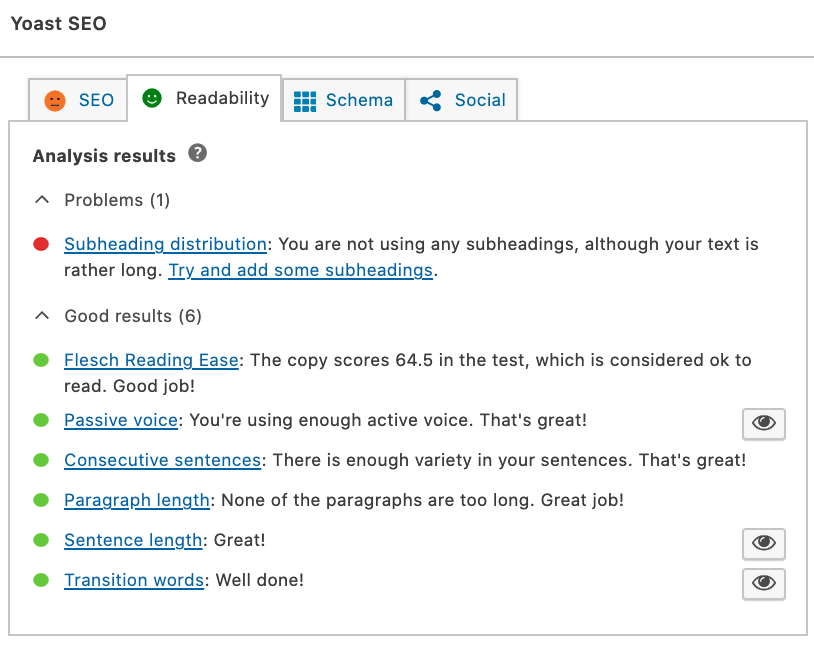Open the Subheading distribution link
814x650 pixels.
click(x=165, y=244)
